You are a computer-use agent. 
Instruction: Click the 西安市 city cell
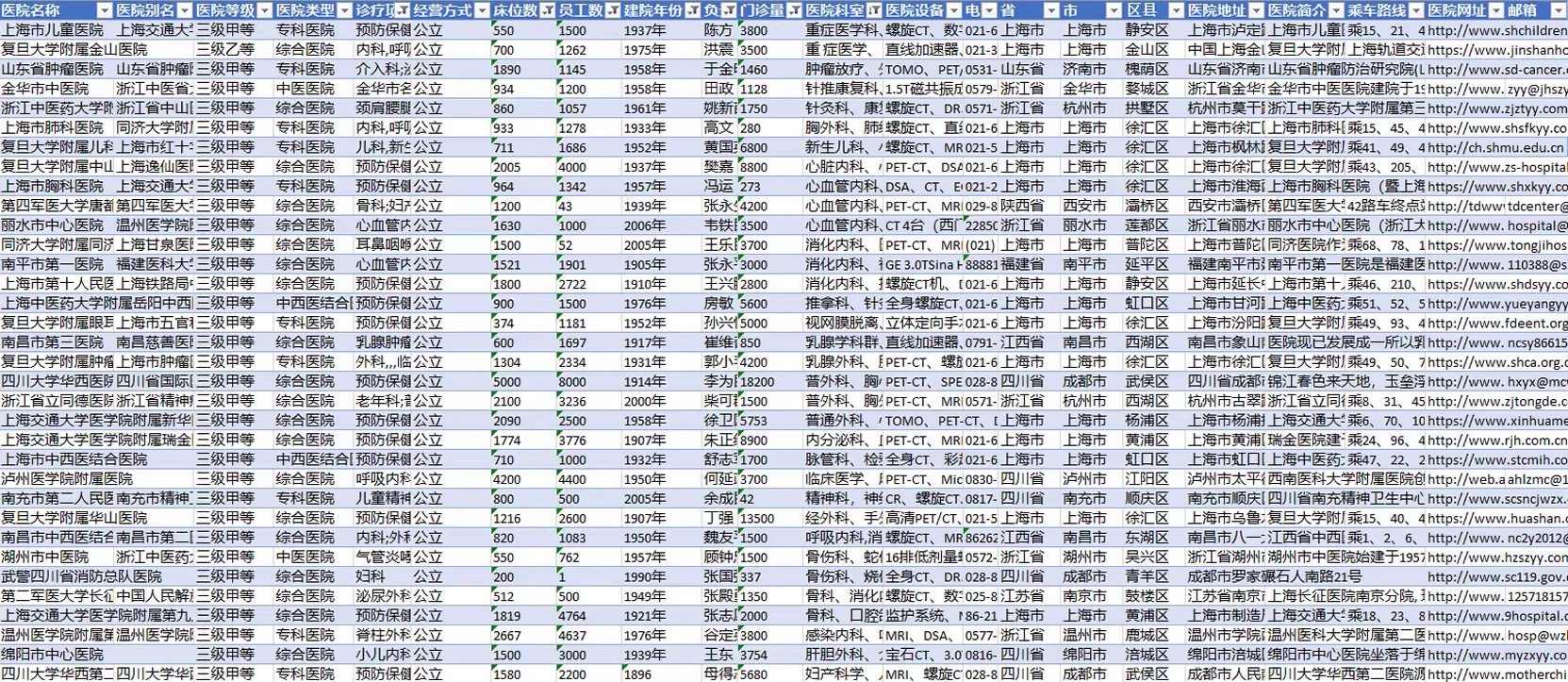click(1092, 206)
